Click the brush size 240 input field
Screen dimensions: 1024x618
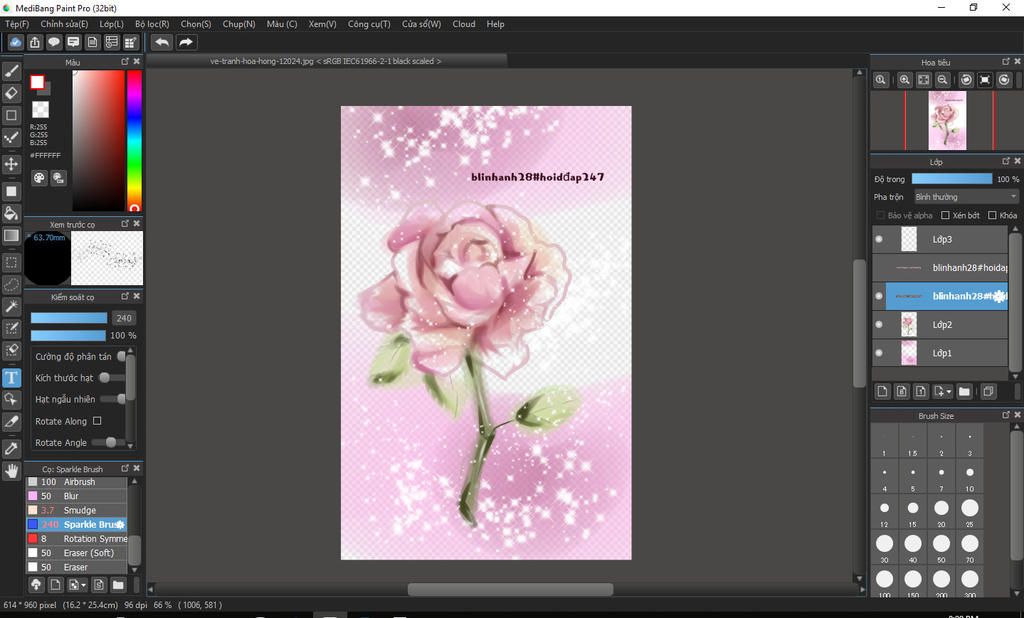tap(124, 318)
